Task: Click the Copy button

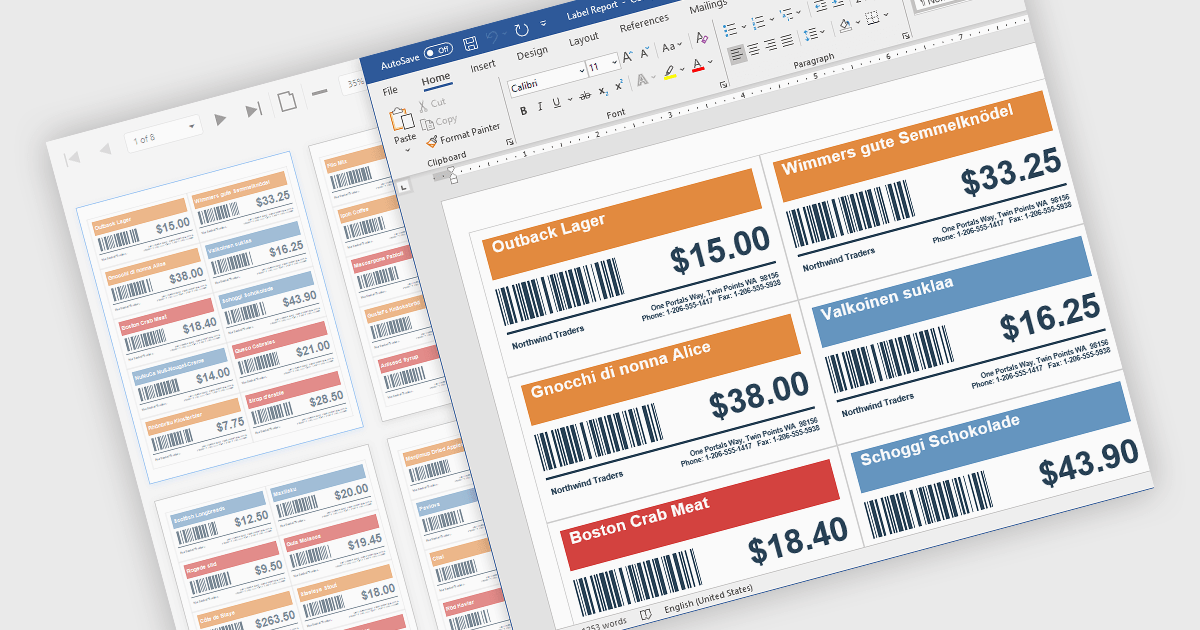Action: click(439, 121)
